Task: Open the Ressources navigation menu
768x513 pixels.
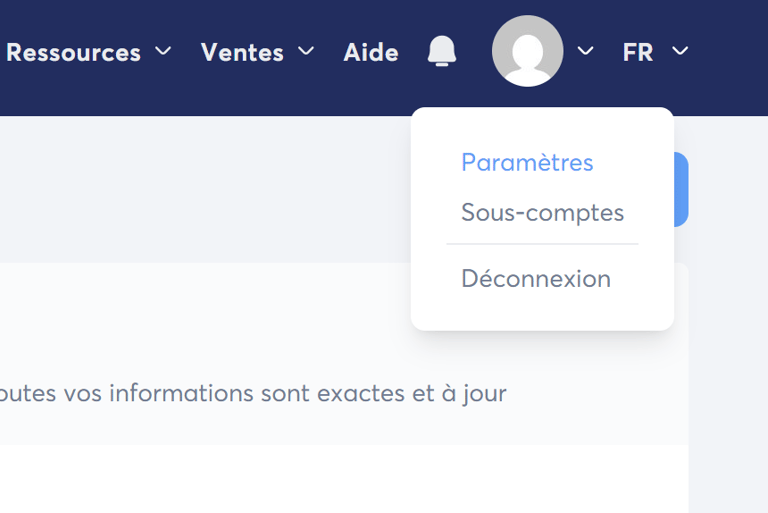Action: (74, 52)
